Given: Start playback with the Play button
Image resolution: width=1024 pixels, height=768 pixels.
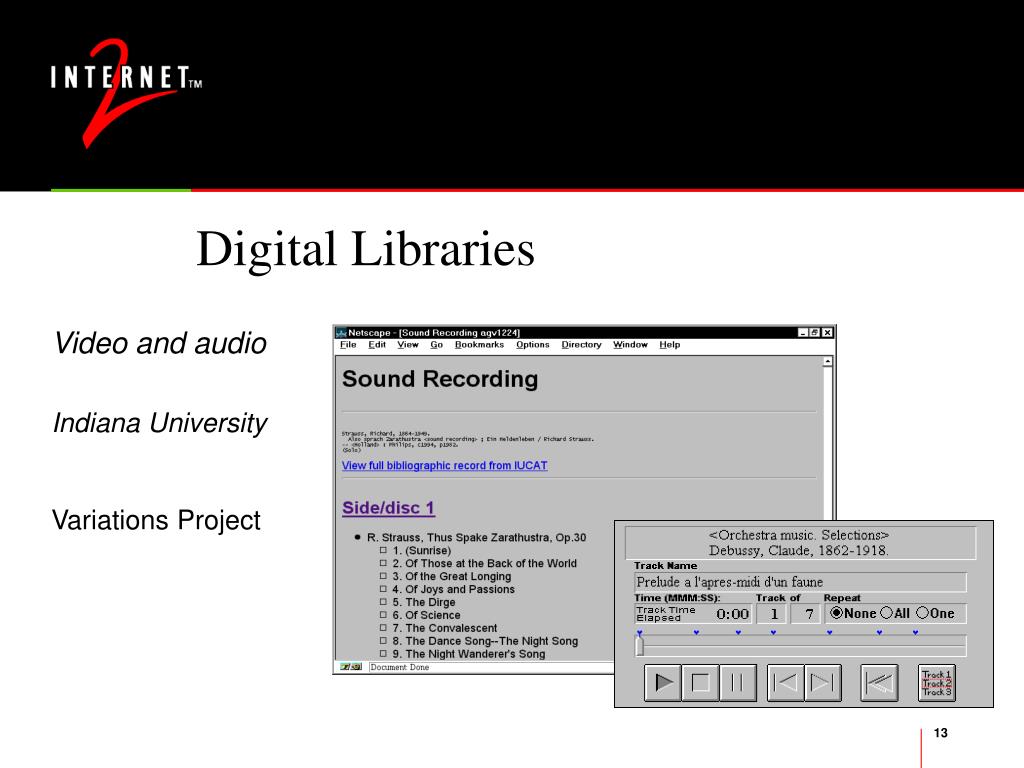Looking at the screenshot, I should click(663, 683).
